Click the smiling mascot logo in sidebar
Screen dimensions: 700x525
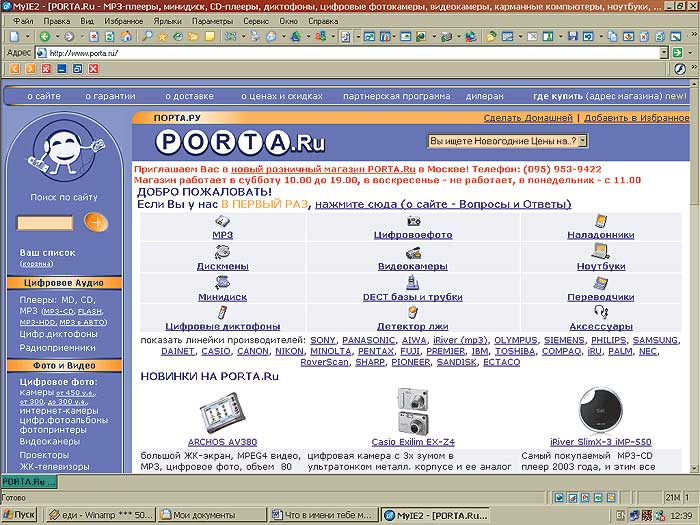(x=65, y=149)
